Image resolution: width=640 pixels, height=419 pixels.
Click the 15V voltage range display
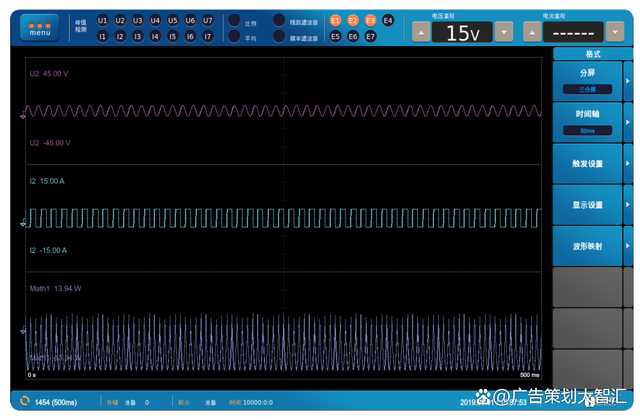[x=462, y=32]
